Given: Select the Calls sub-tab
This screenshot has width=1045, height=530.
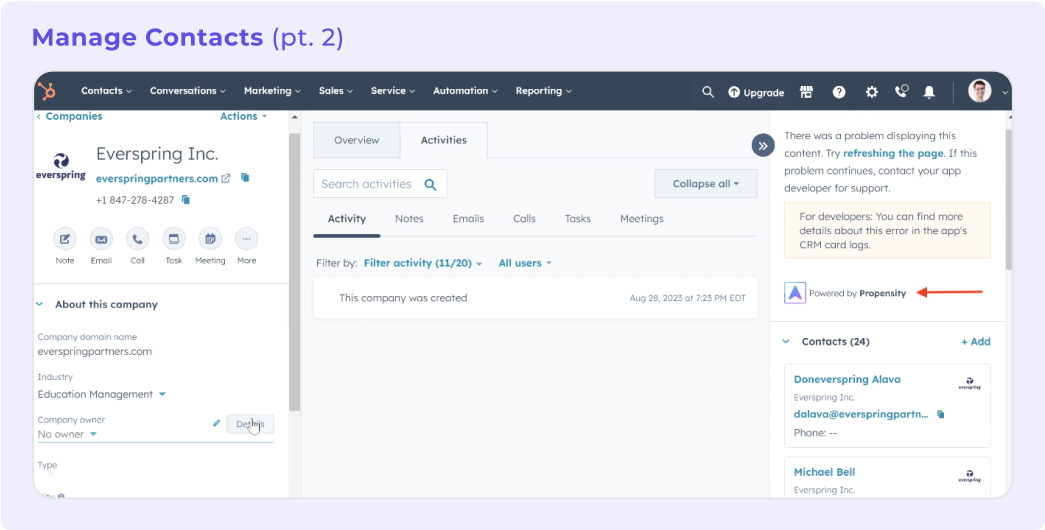Looking at the screenshot, I should (x=524, y=219).
